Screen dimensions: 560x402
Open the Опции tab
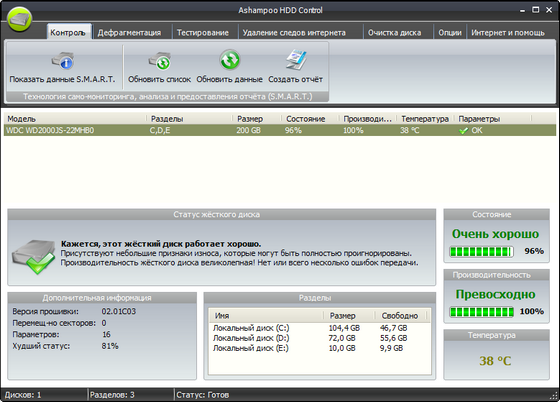pos(450,32)
